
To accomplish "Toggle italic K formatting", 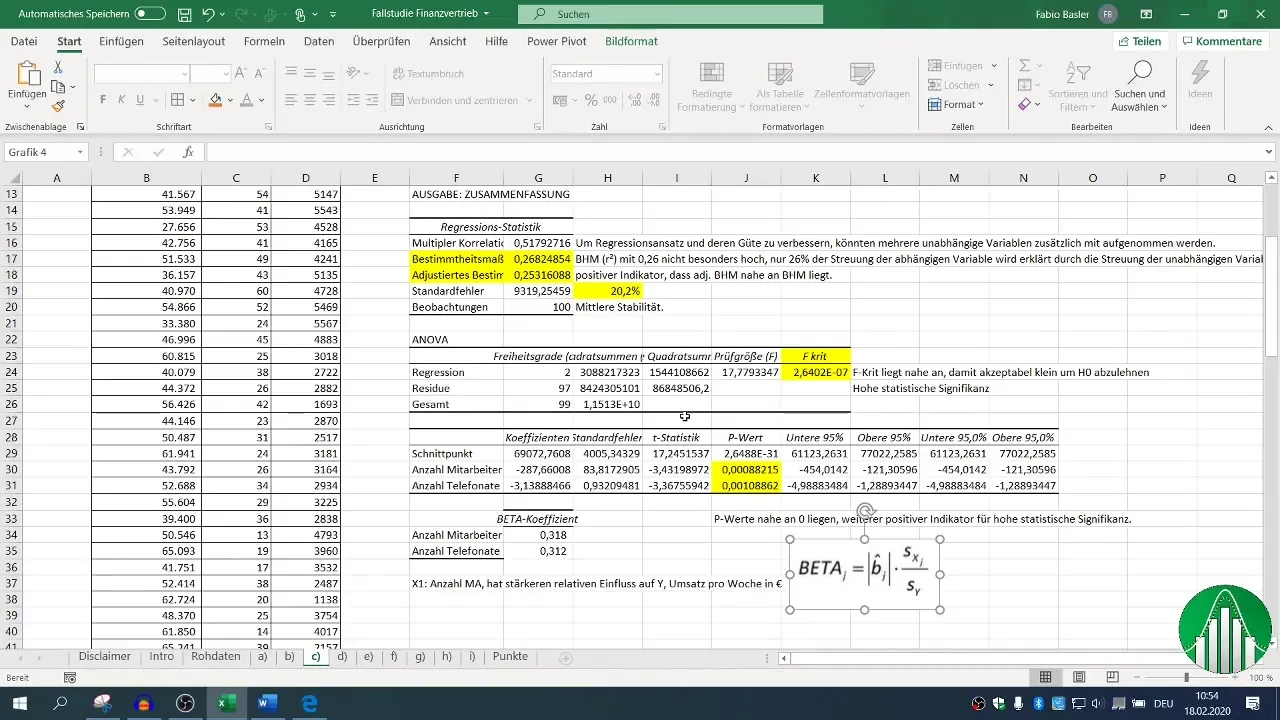I will point(122,100).
